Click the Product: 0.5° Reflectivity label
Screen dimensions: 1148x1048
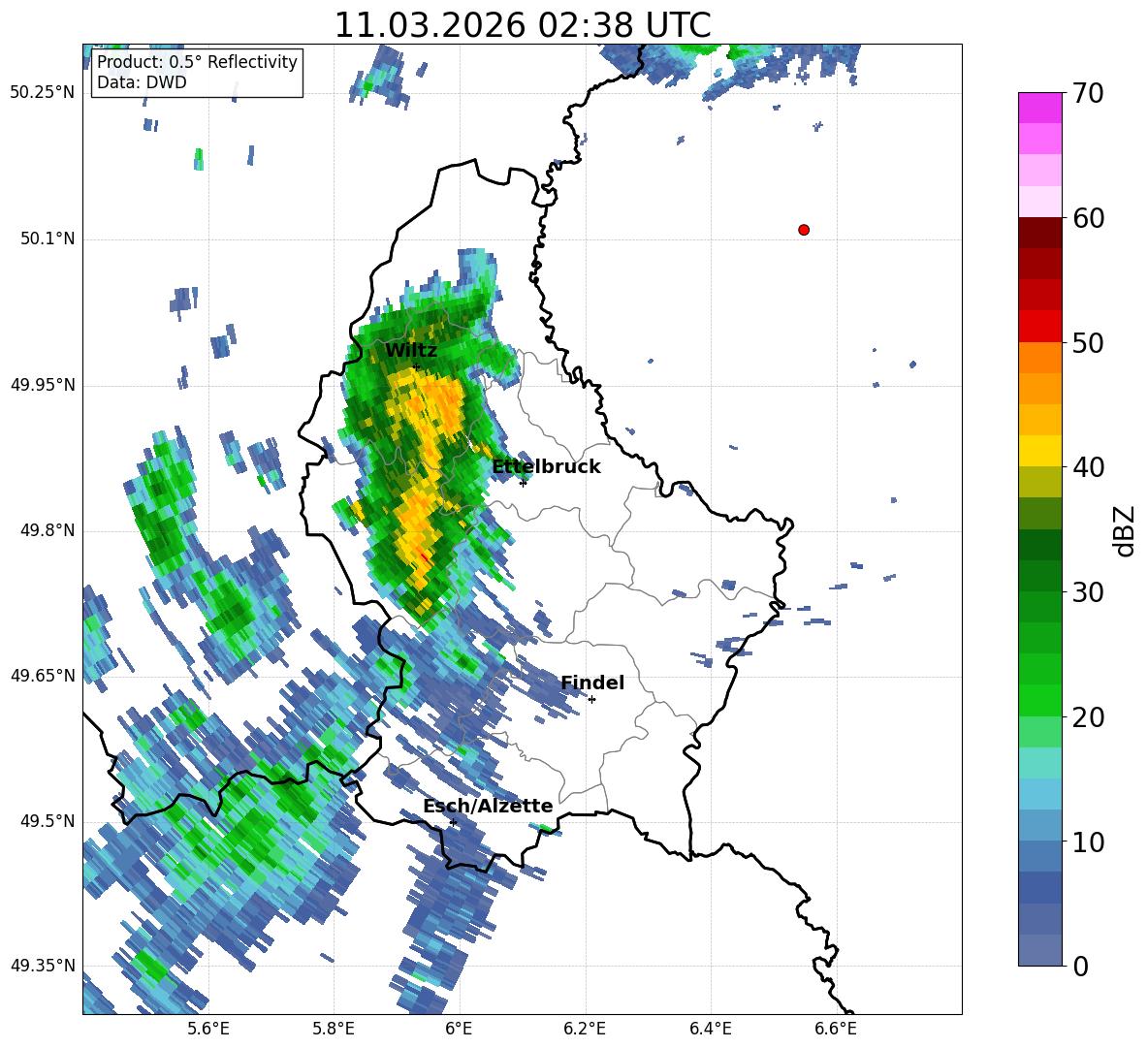tap(197, 62)
